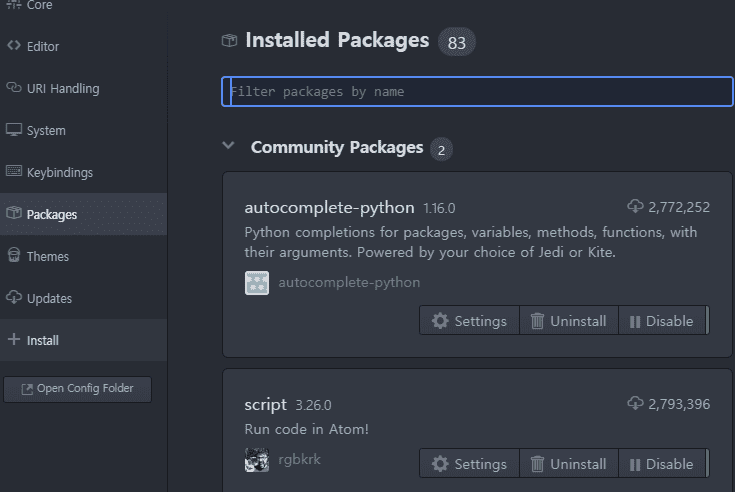
Task: Click the System monitor icon
Action: [14, 130]
